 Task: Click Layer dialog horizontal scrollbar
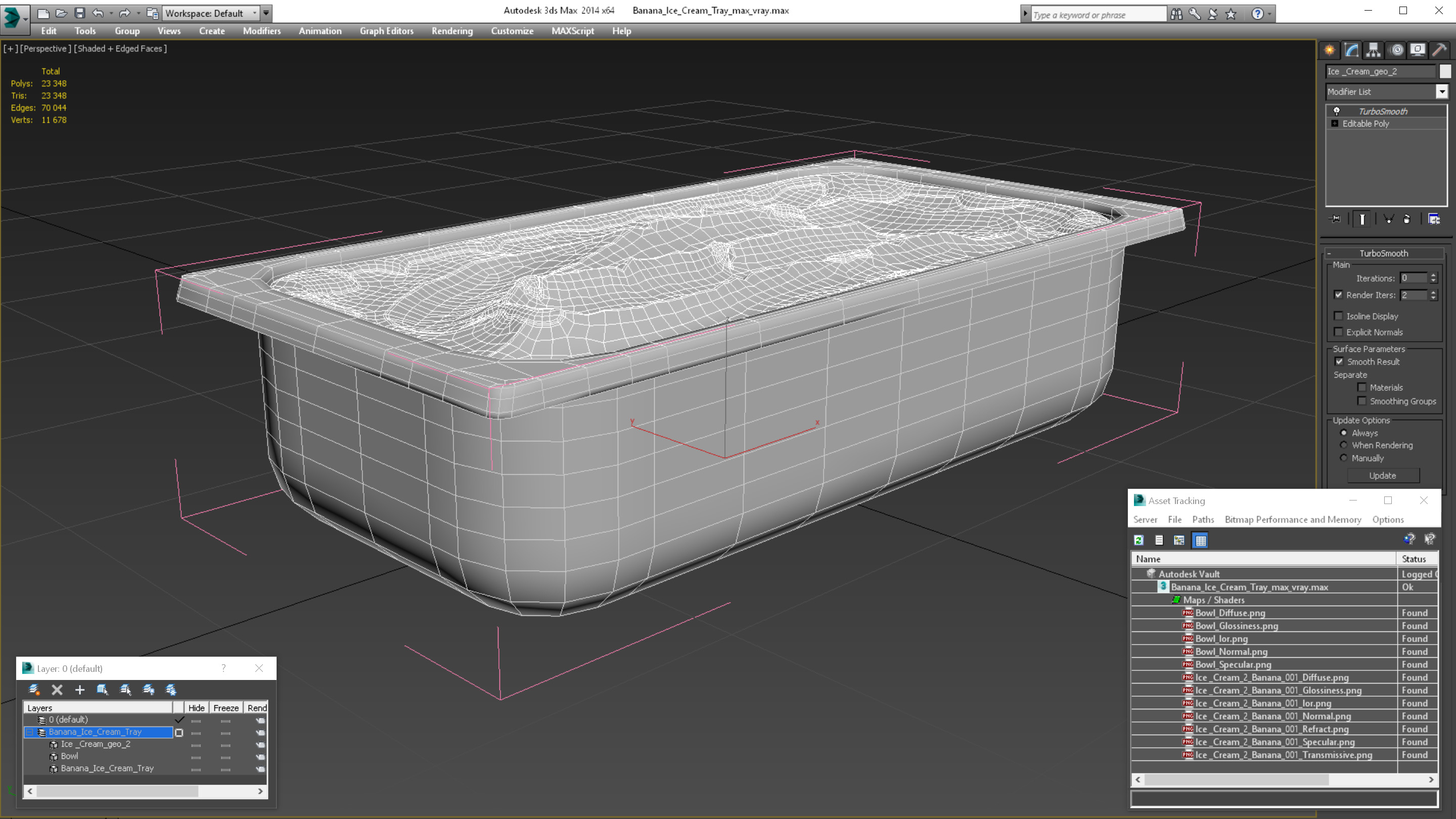tap(145, 791)
